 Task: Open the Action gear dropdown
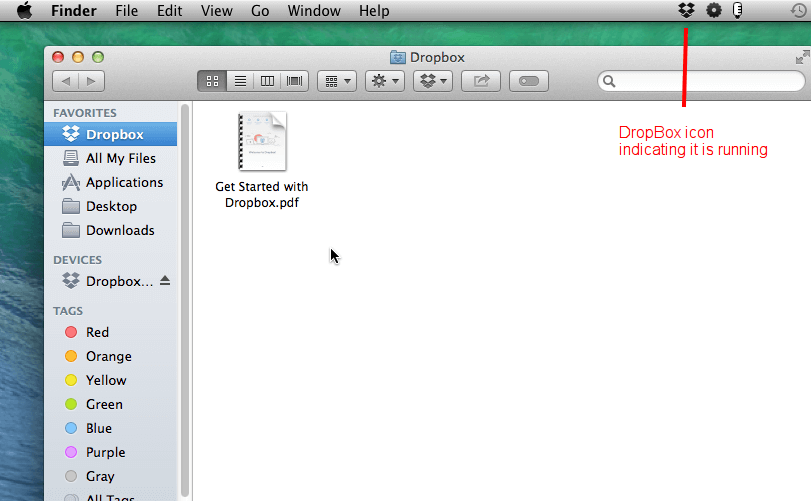(385, 81)
